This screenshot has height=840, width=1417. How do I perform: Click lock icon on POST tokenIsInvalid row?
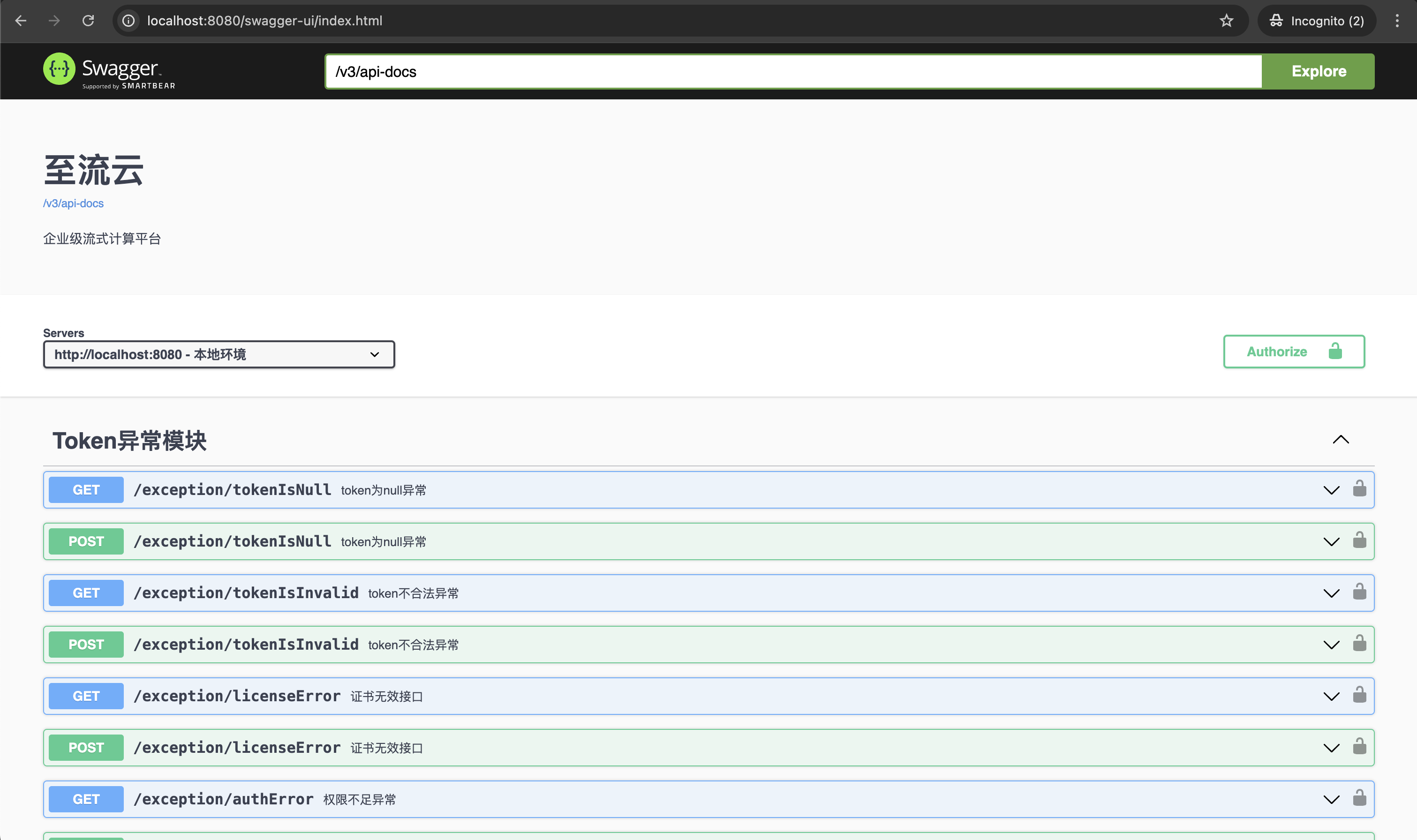[x=1359, y=644]
